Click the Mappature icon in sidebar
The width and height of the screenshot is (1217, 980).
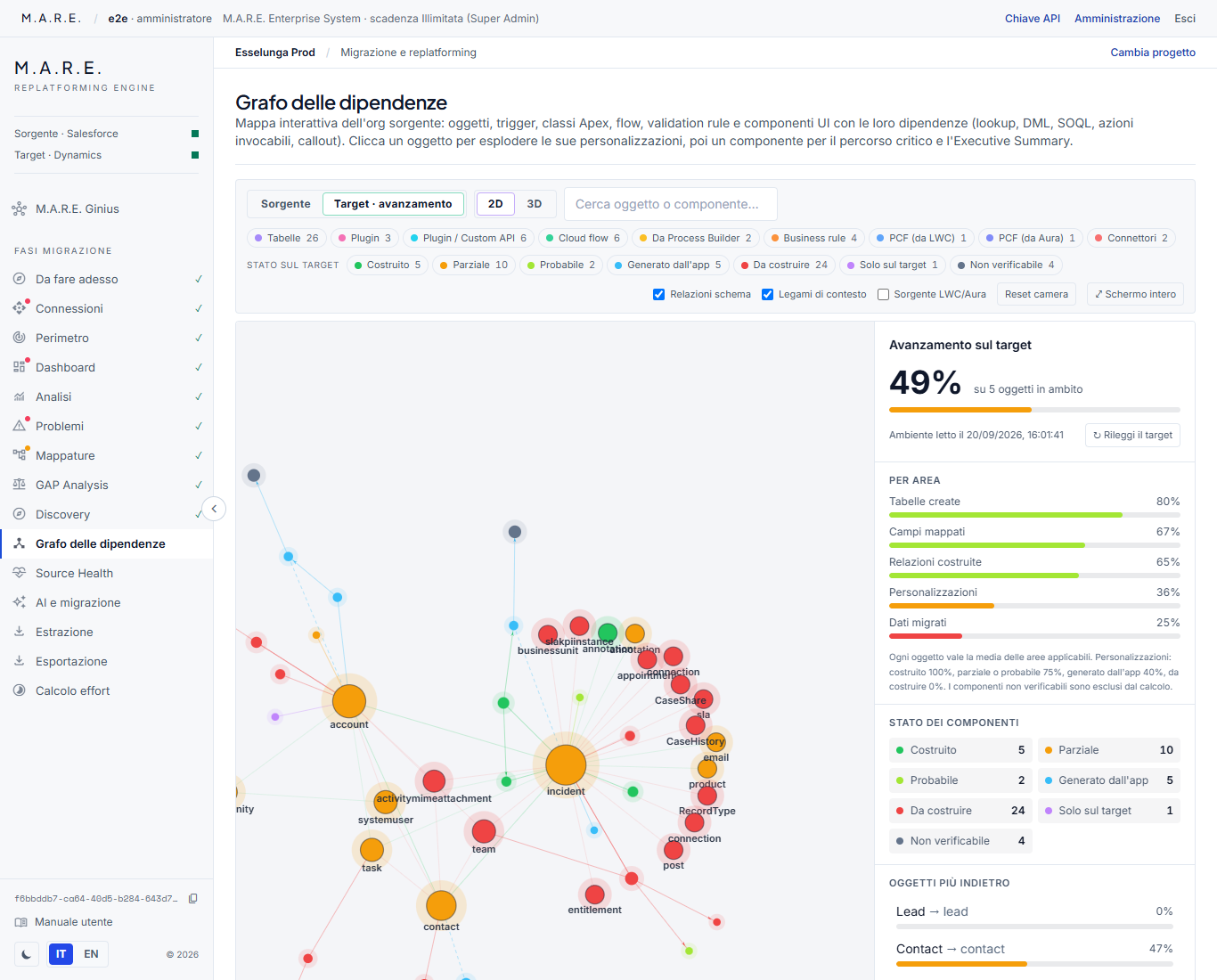coord(19,455)
